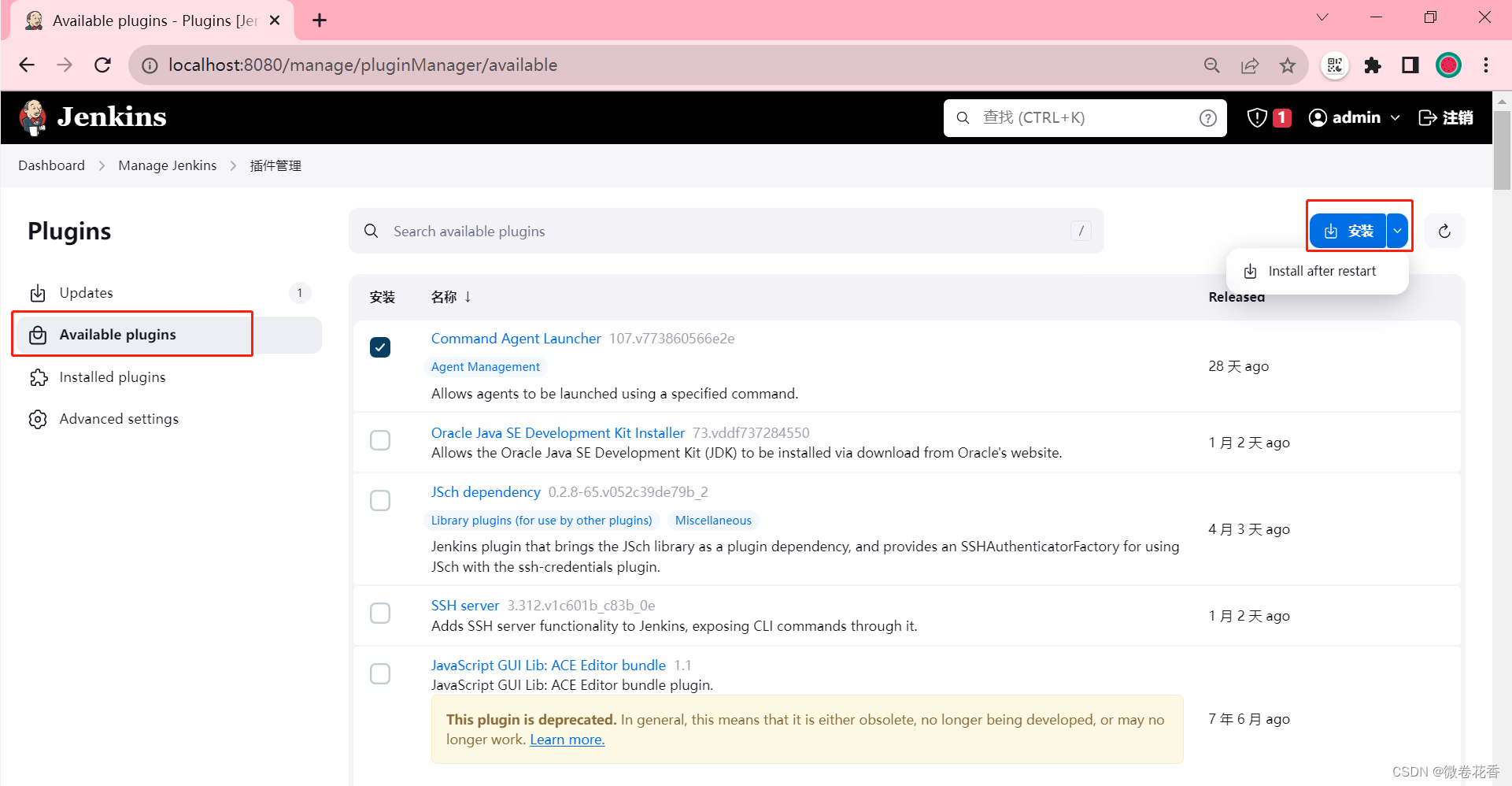
Task: Choose Install after restart option
Action: 1317,272
